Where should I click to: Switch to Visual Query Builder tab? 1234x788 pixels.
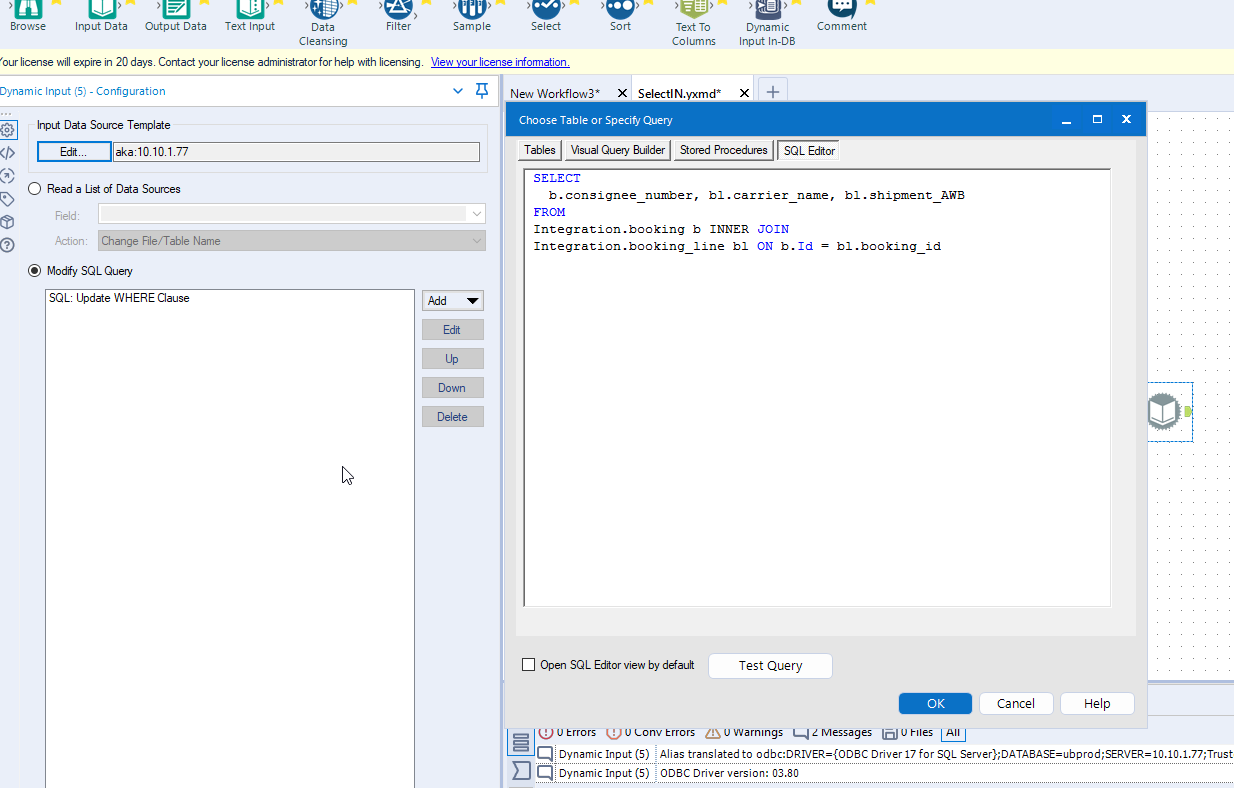(x=617, y=150)
